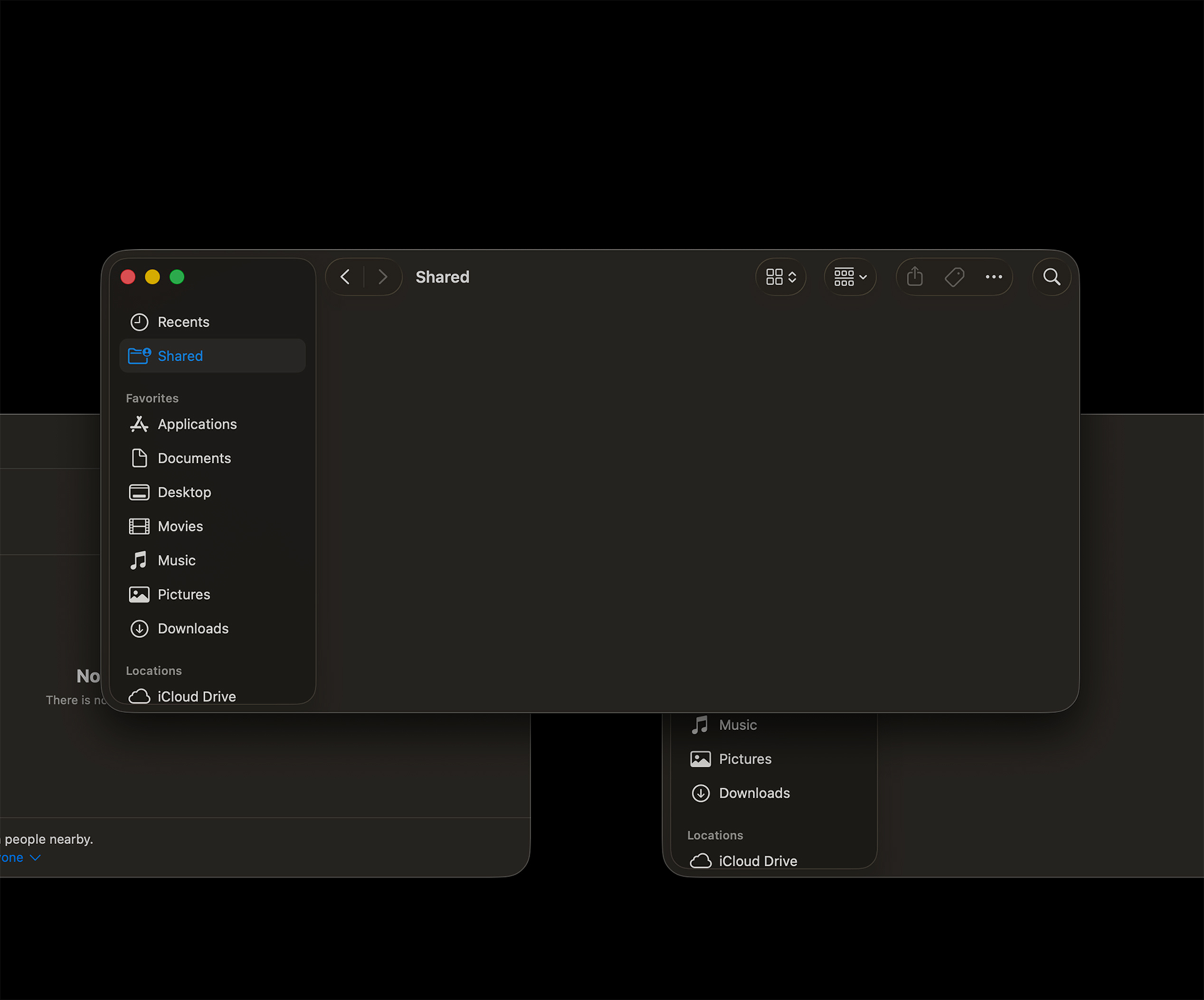The width and height of the screenshot is (1204, 1000).
Task: Click the Share icon in the toolbar
Action: (914, 277)
